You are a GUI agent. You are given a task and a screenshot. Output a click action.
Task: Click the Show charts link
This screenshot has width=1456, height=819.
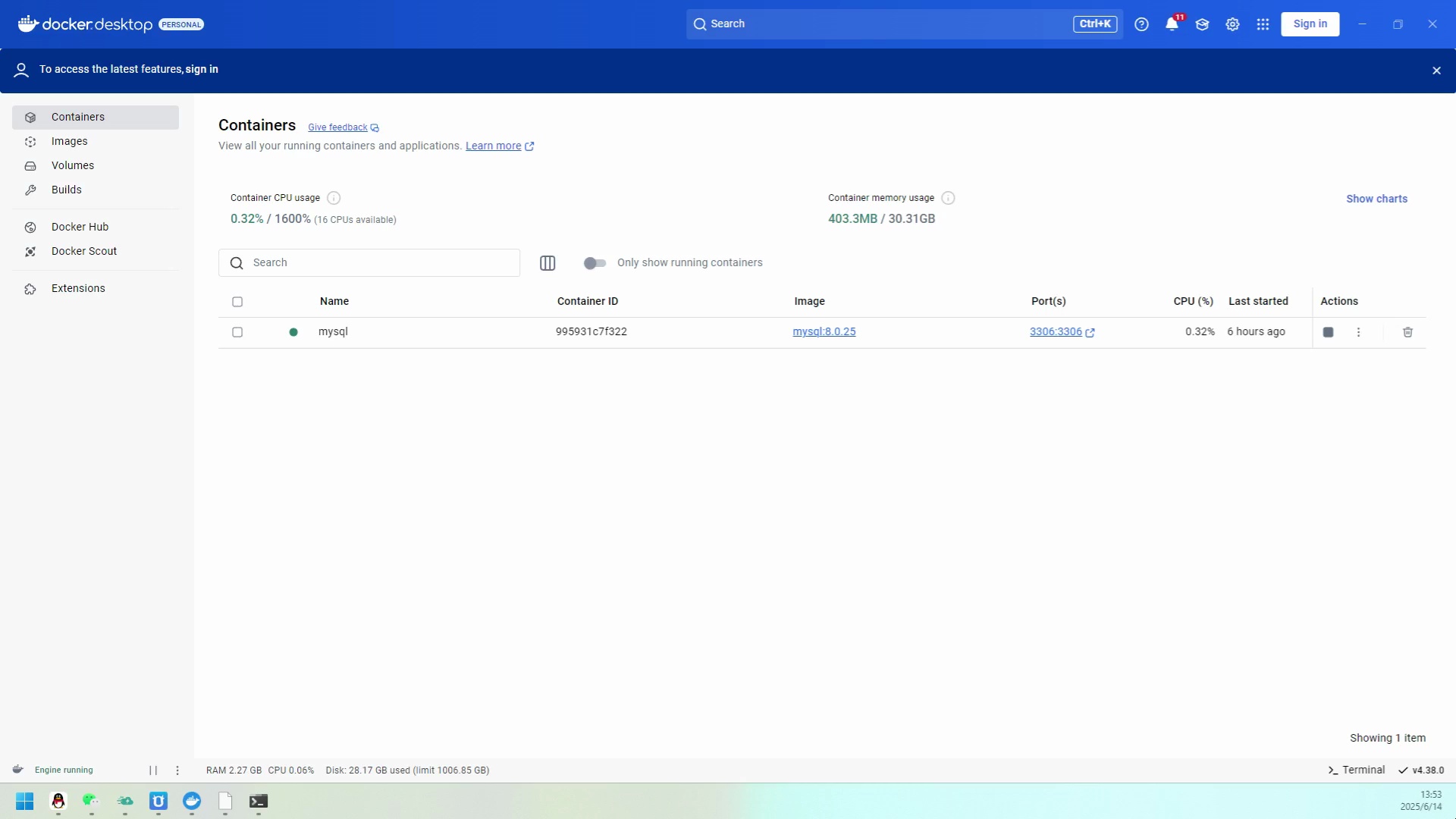pos(1376,198)
